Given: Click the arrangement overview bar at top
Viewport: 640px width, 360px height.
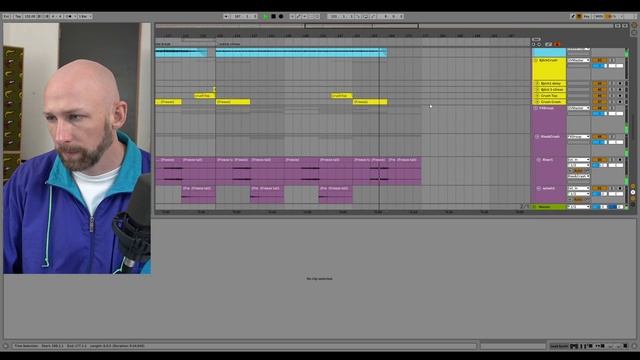Looking at the screenshot, I should (384, 26).
